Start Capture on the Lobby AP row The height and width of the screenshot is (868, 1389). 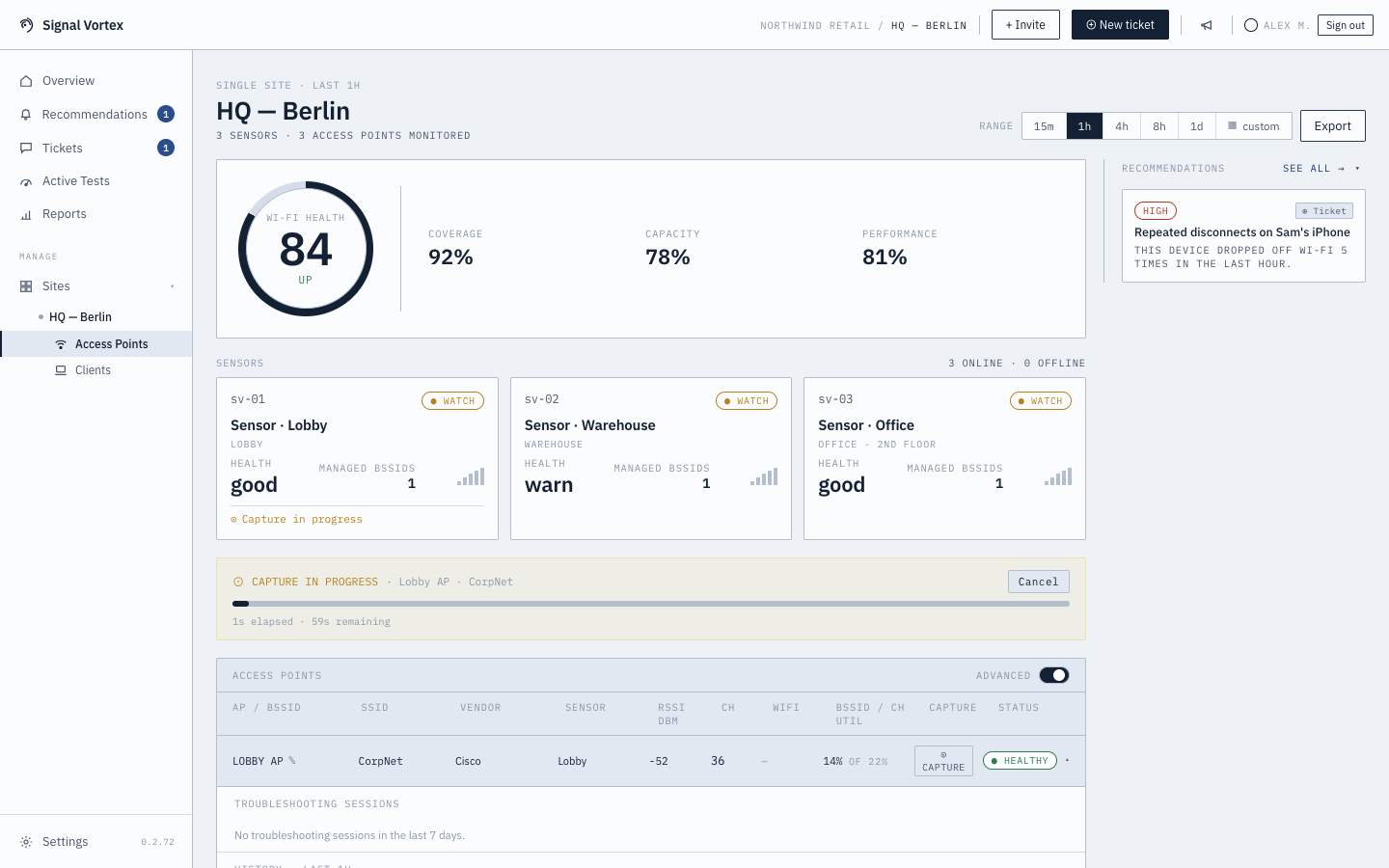(x=943, y=761)
